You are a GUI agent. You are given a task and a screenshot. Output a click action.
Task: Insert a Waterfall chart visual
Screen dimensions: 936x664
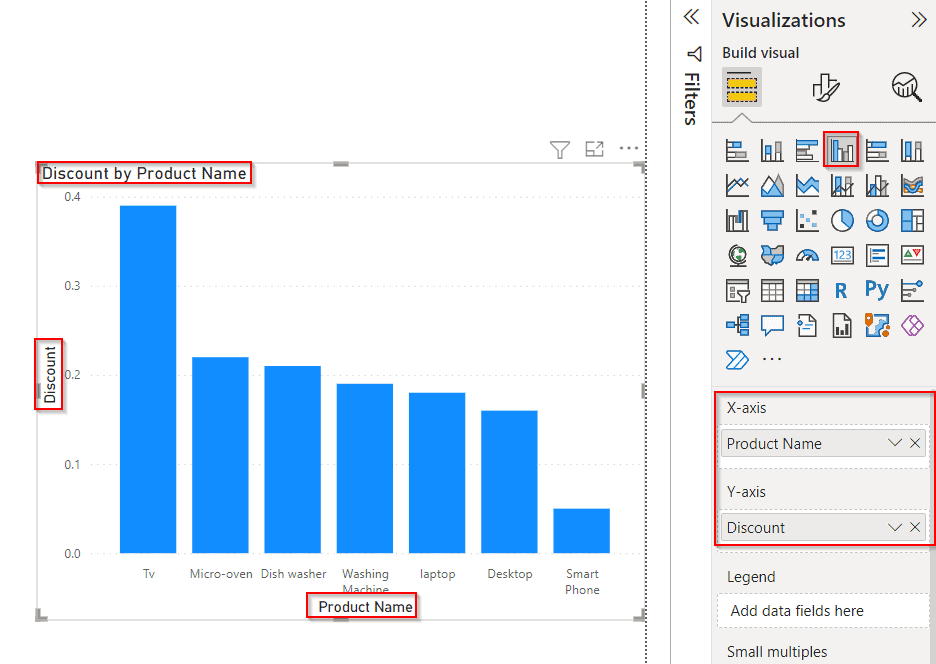(x=737, y=220)
